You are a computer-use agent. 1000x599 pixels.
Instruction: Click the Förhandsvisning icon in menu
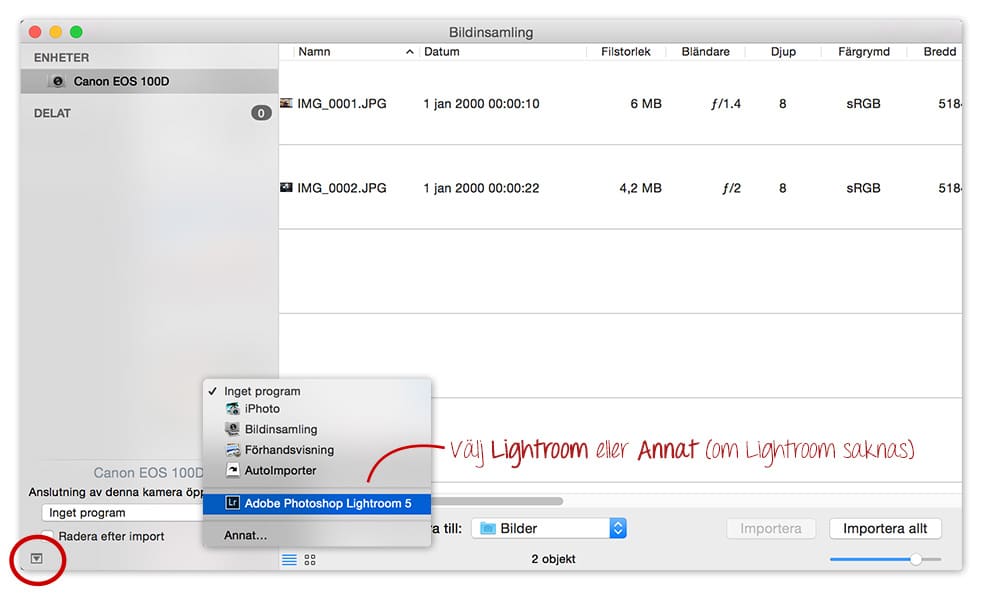233,450
